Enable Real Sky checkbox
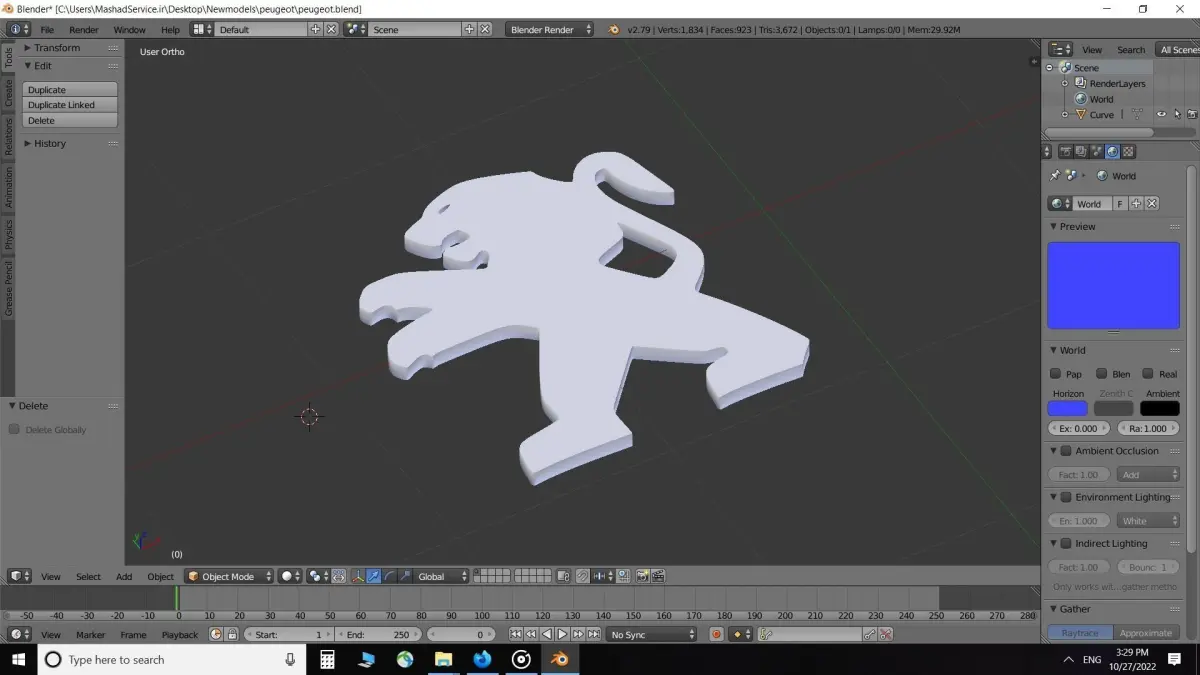Viewport: 1200px width, 675px height. point(1147,373)
